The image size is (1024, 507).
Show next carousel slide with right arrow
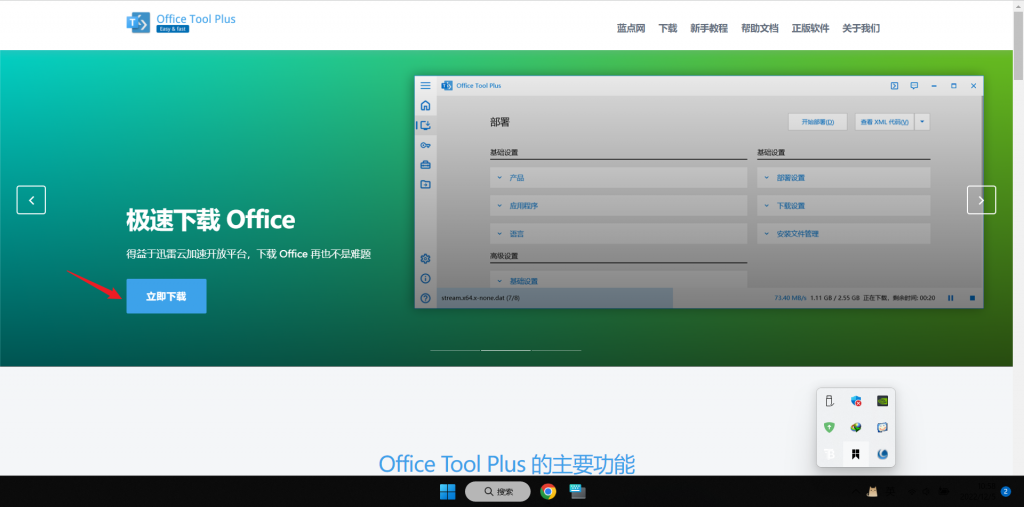(981, 200)
